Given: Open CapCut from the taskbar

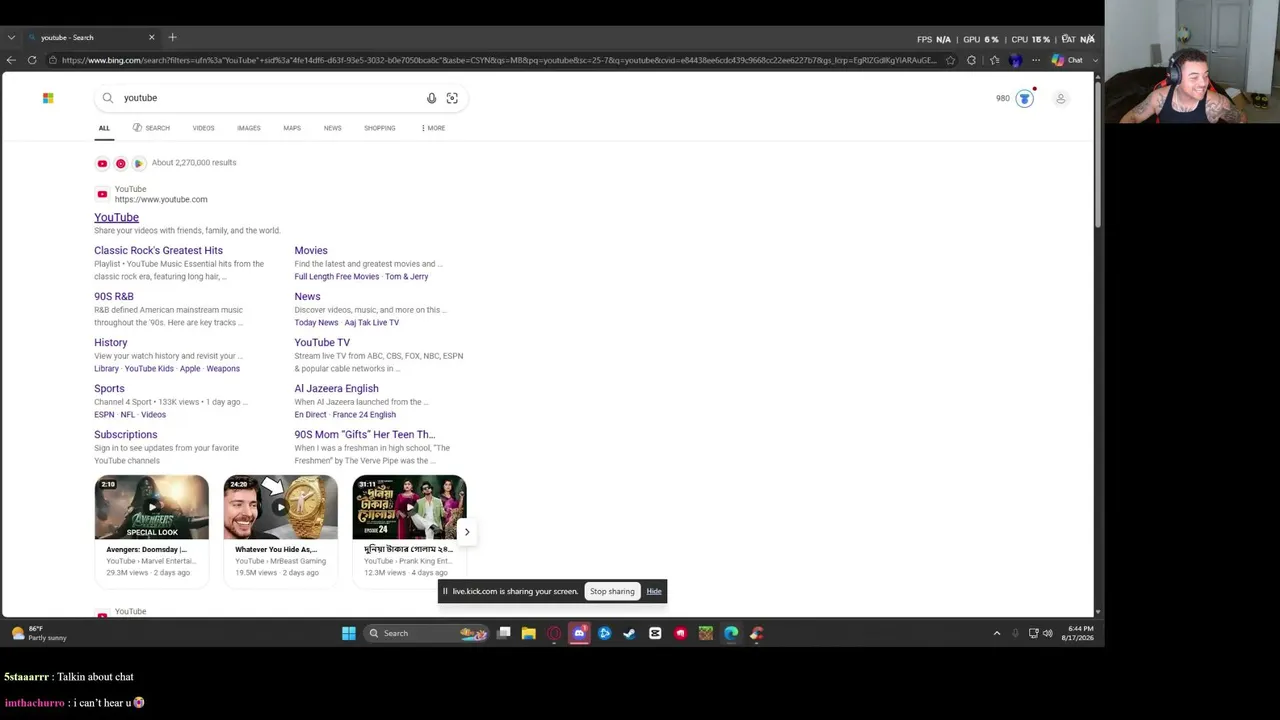Looking at the screenshot, I should click(x=655, y=633).
